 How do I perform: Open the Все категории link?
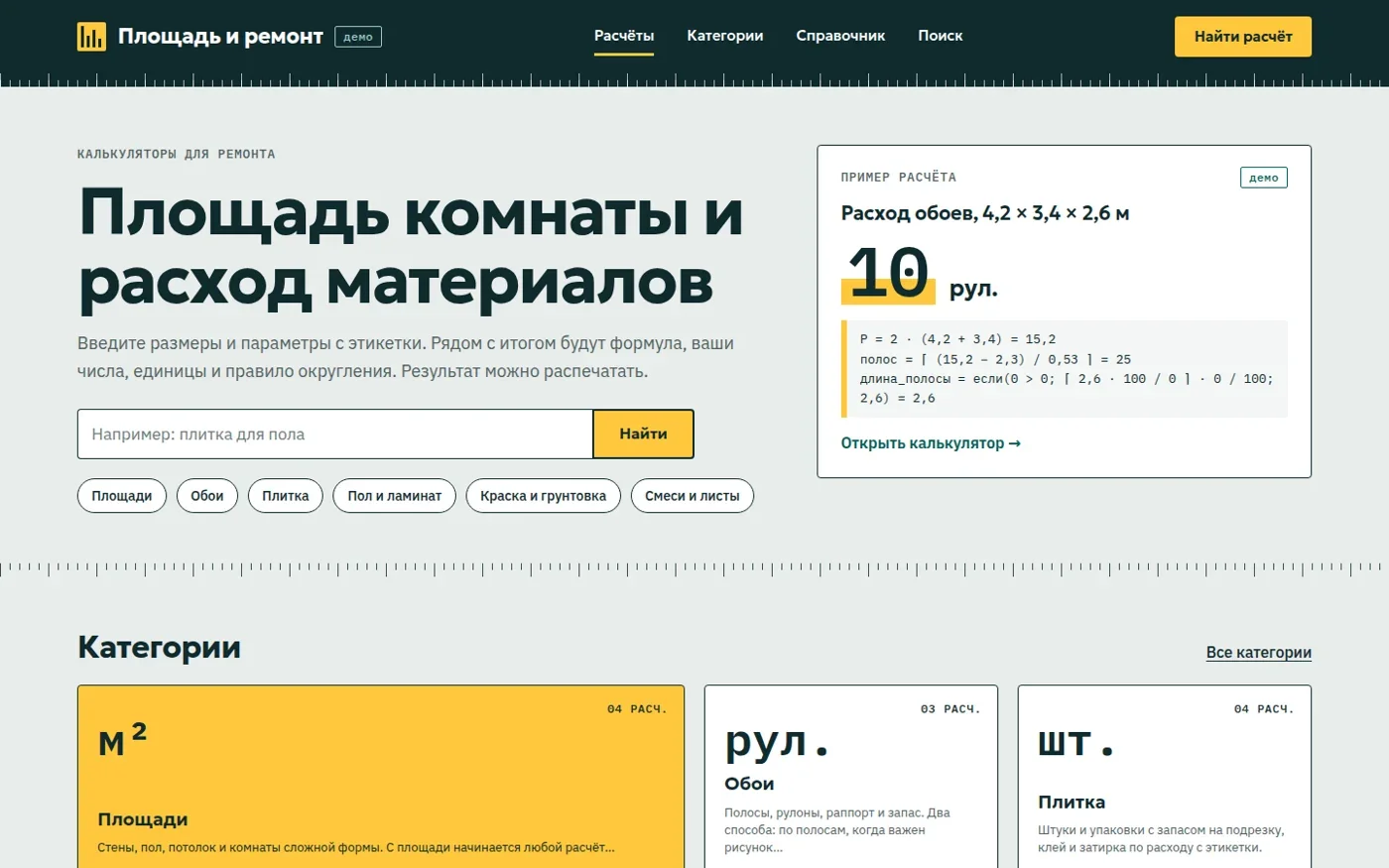(x=1259, y=653)
